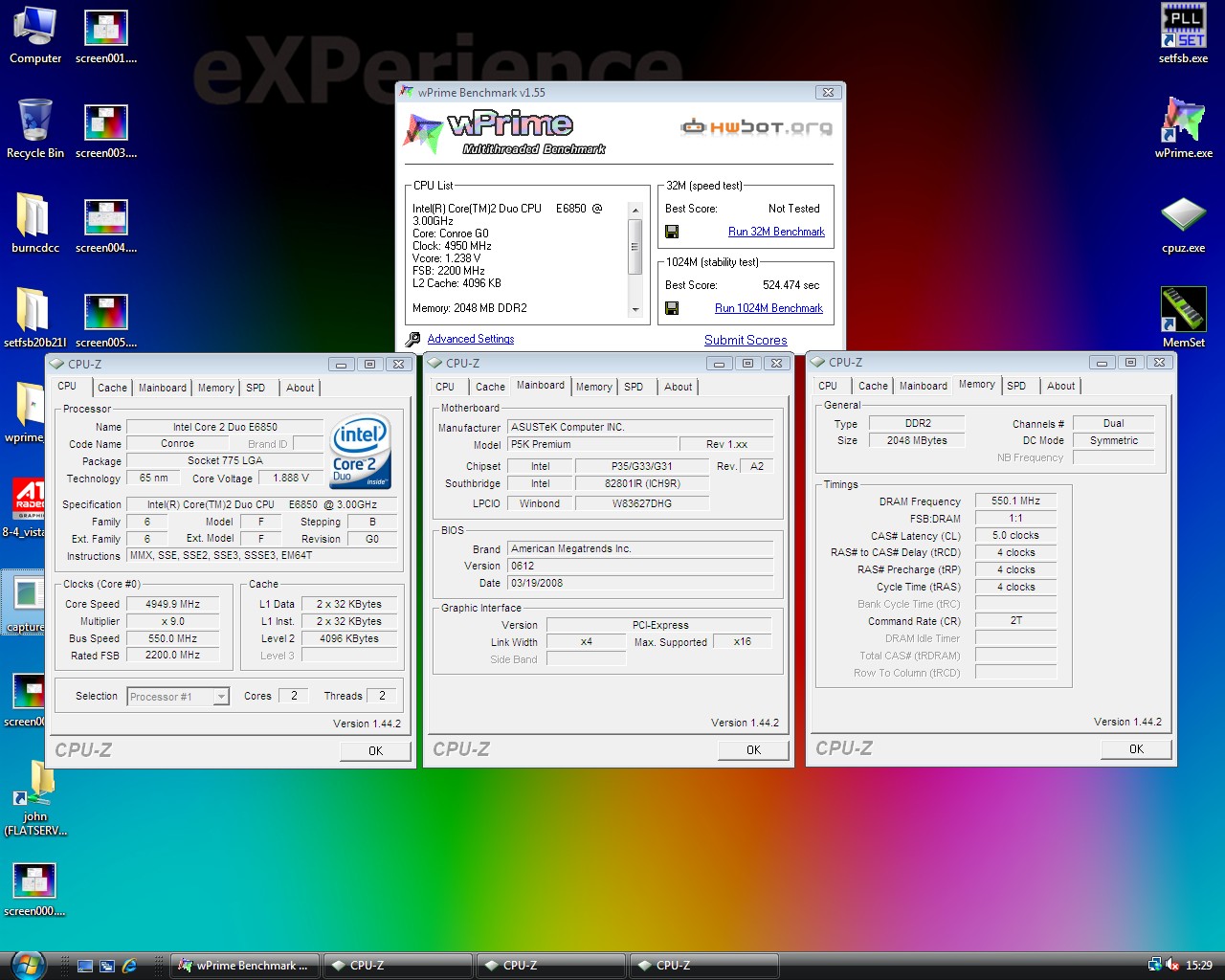
Task: Click the taskbar clock showing 15:29
Action: [1199, 966]
